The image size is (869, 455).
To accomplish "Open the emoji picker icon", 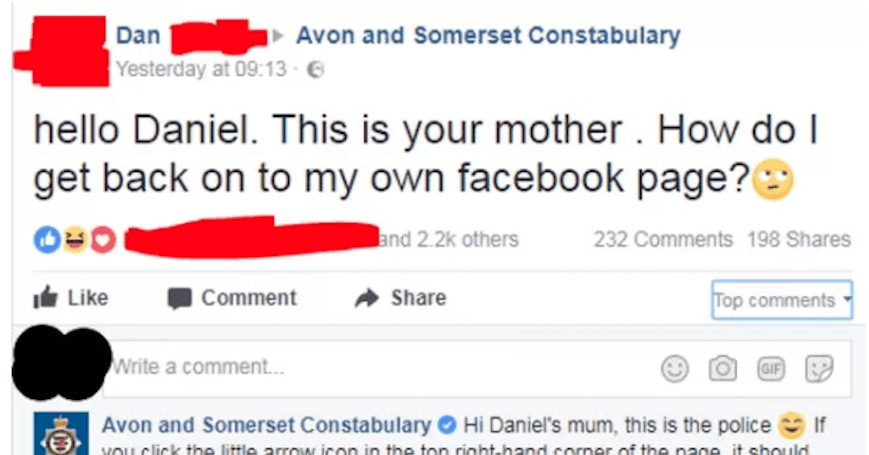I will click(x=677, y=368).
